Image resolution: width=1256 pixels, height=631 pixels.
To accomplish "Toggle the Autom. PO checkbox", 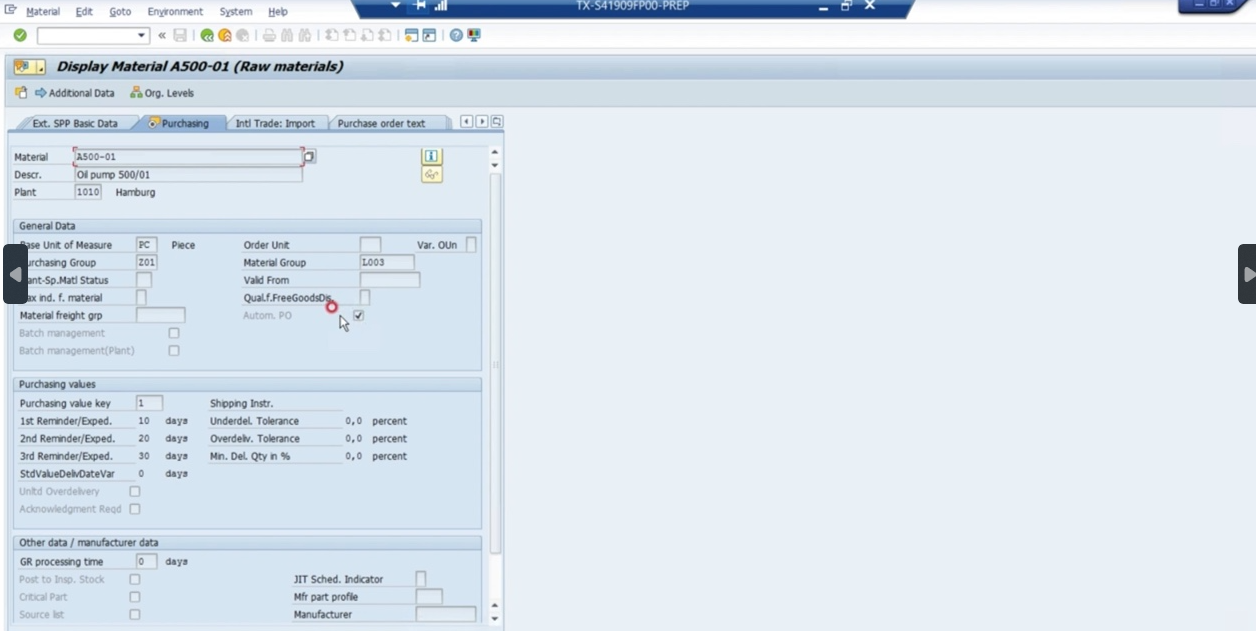I will click(x=359, y=315).
